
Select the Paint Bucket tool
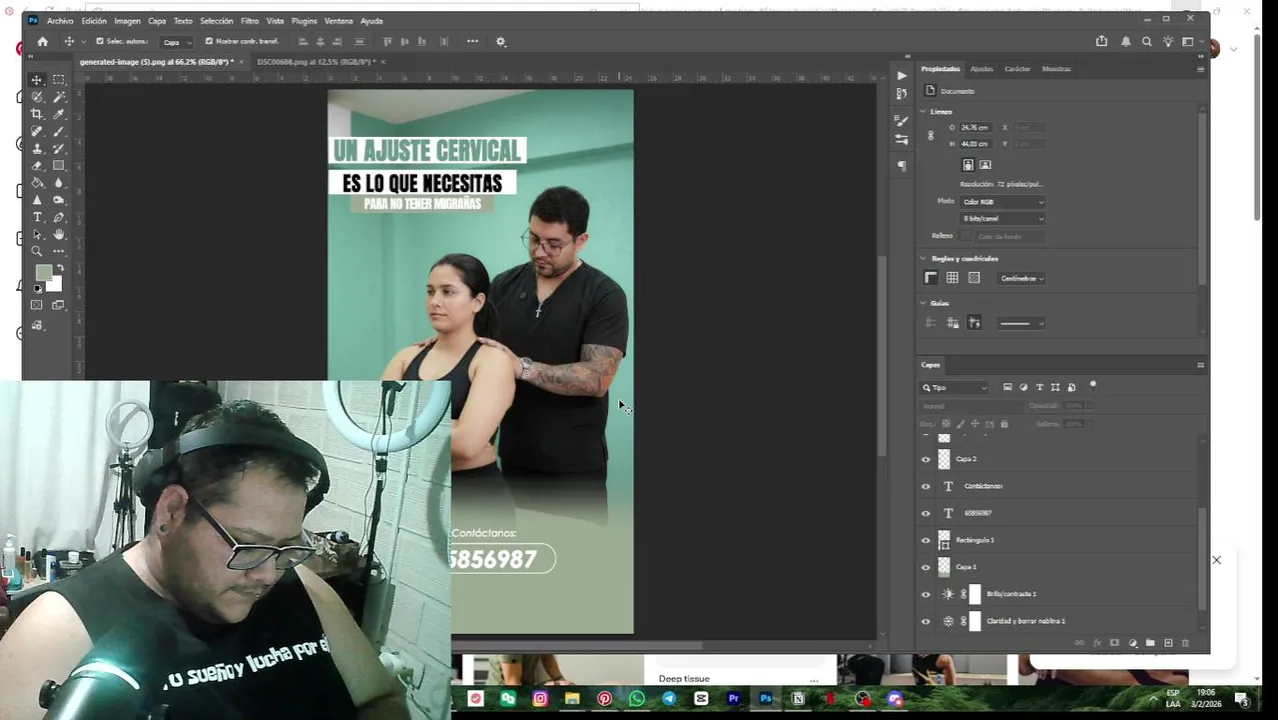(37, 182)
